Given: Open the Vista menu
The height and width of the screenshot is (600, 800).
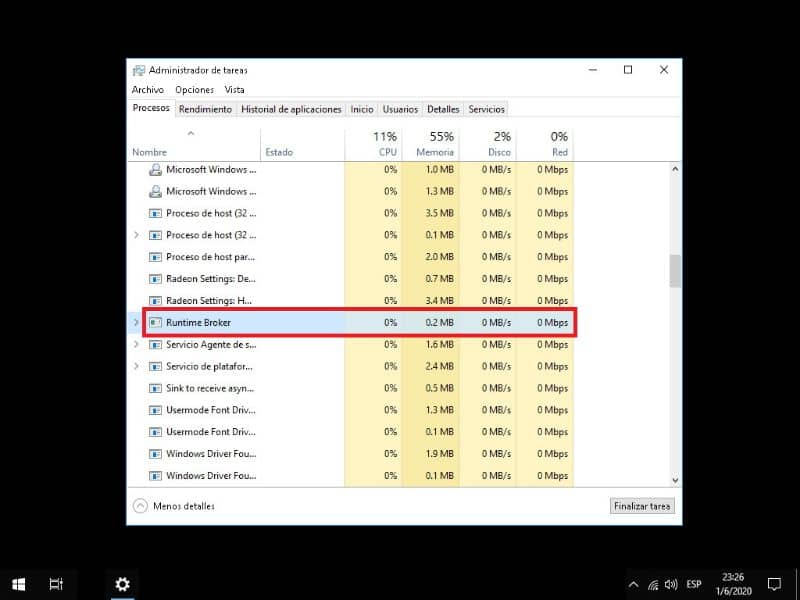Looking at the screenshot, I should coord(235,90).
